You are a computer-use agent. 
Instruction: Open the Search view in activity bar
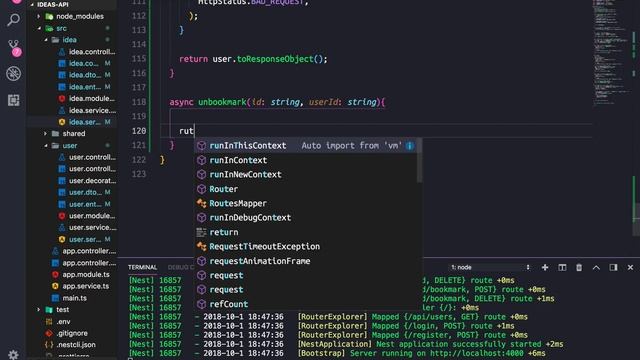point(13,20)
